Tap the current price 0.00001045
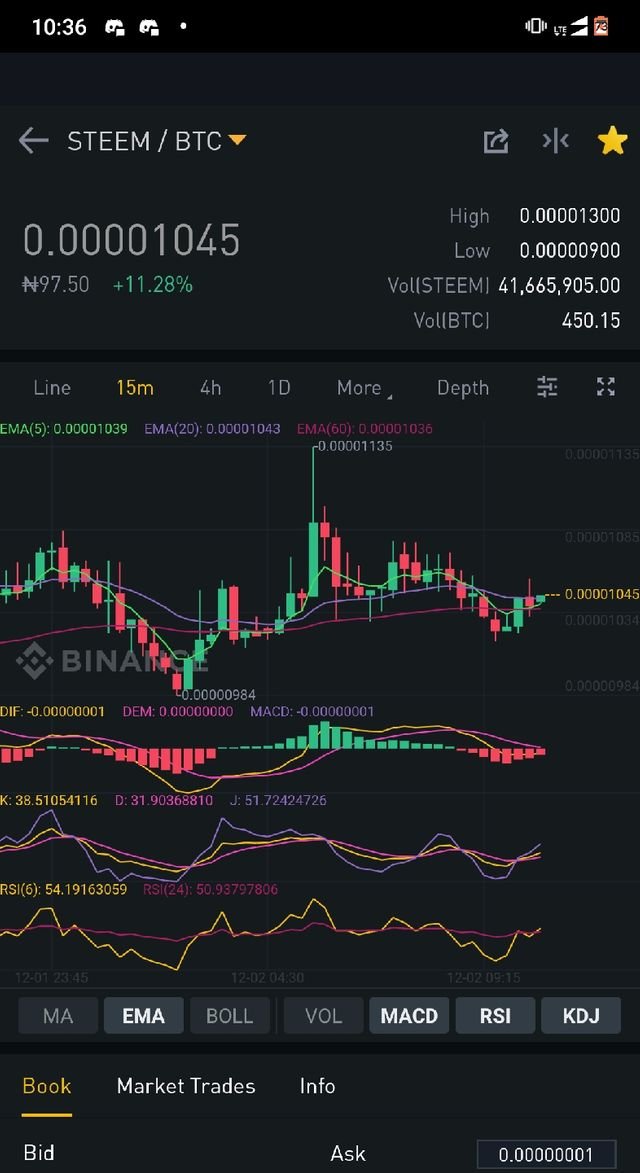The width and height of the screenshot is (640, 1173). (132, 240)
